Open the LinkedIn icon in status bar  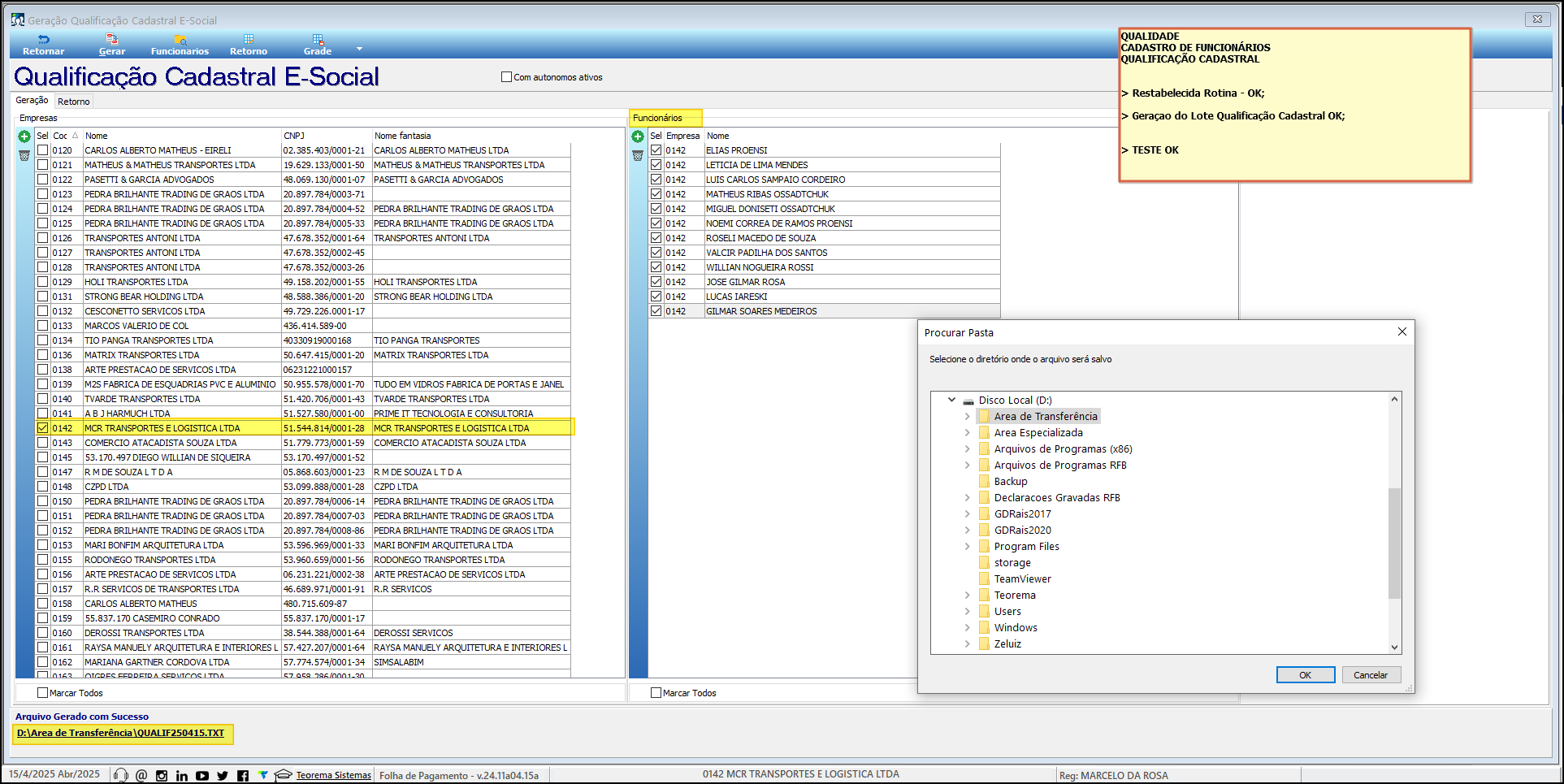182,775
